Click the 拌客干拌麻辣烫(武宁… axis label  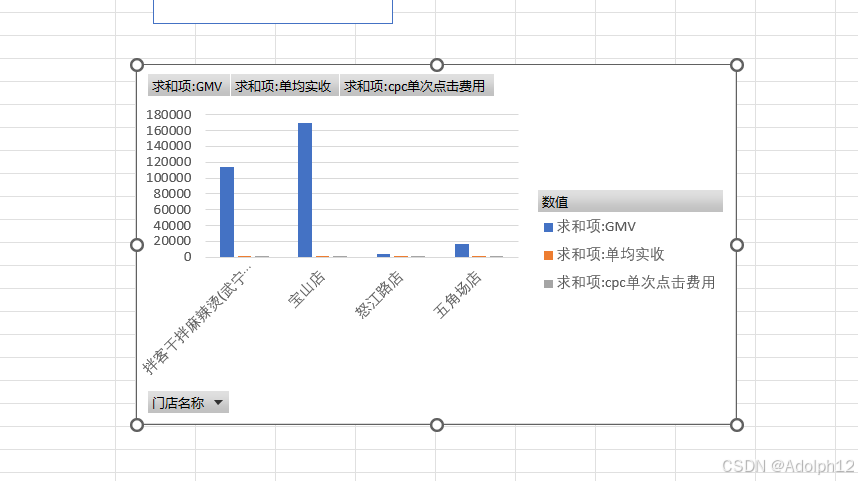pos(198,320)
